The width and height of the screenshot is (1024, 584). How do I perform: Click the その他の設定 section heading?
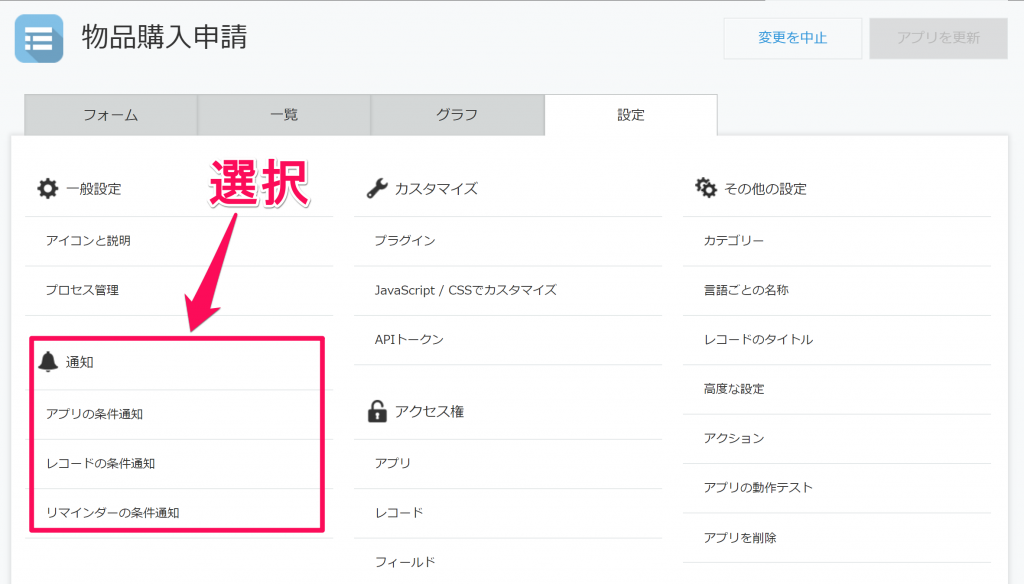pos(765,189)
